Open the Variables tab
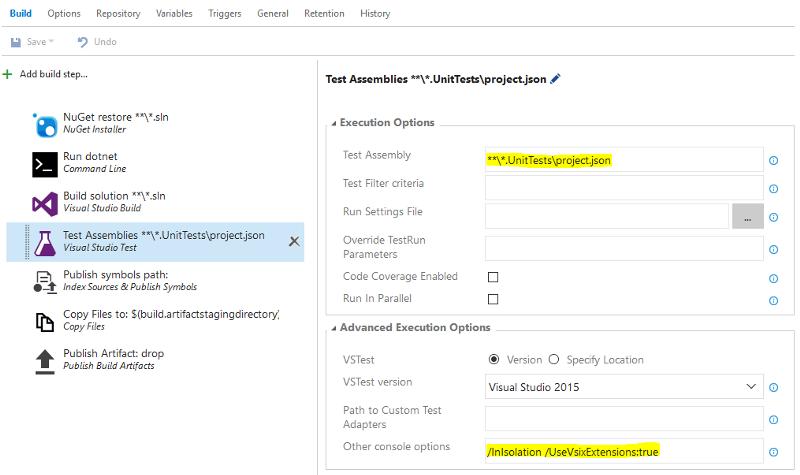Screen dimensions: 800x475 (174, 14)
